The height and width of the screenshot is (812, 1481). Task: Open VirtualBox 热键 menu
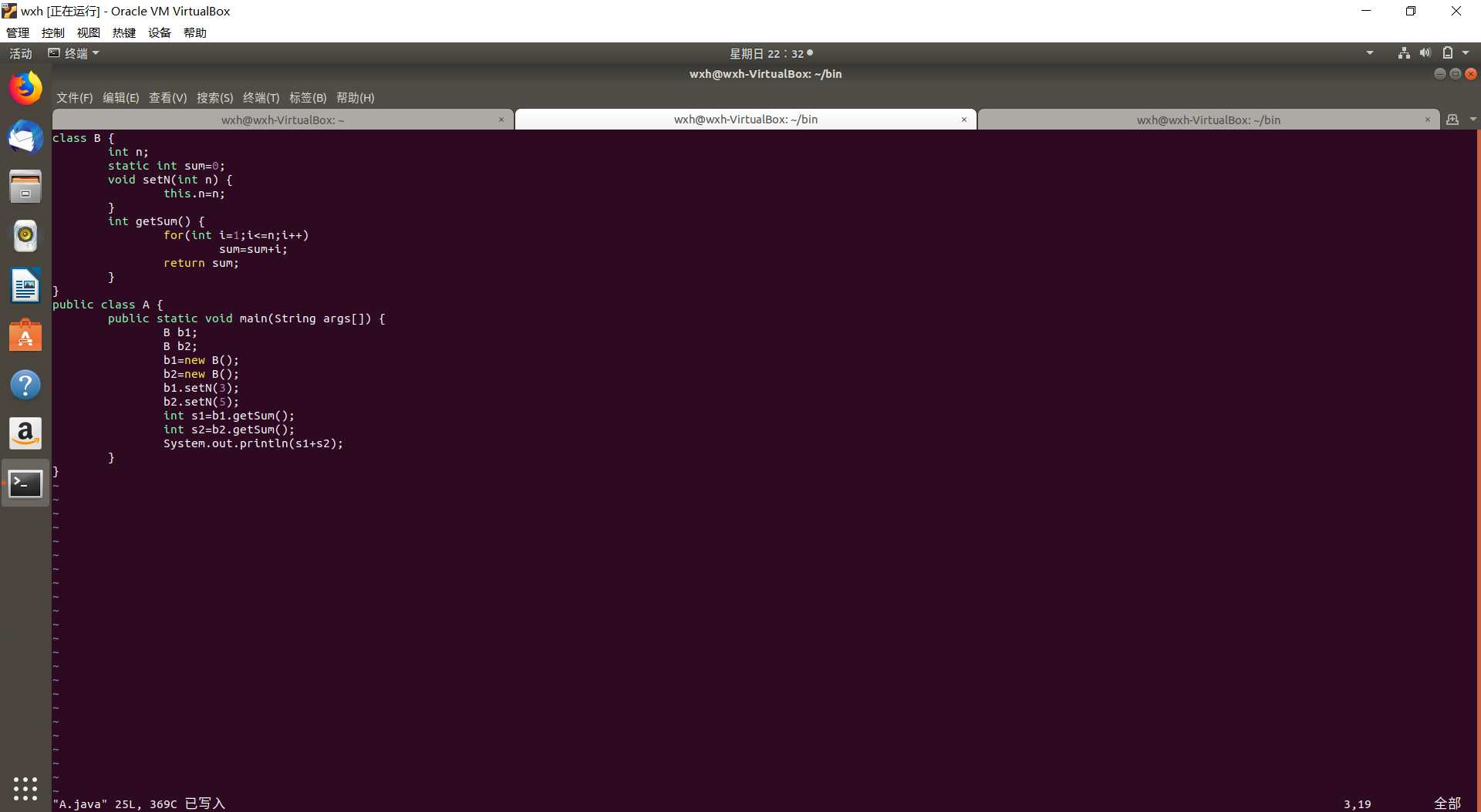[124, 32]
